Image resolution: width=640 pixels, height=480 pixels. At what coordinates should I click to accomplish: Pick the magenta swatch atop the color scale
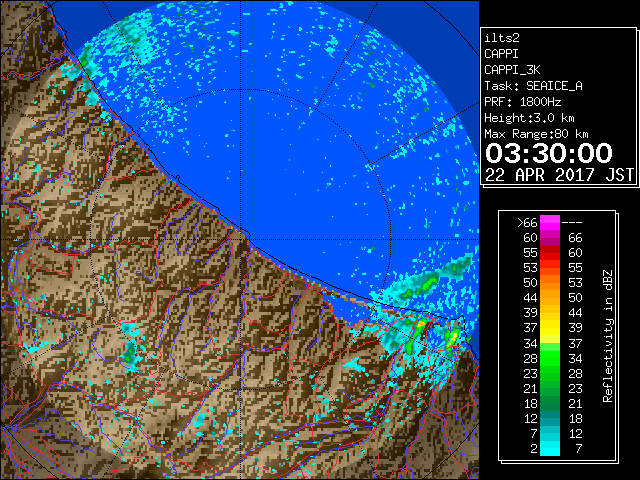[550, 223]
